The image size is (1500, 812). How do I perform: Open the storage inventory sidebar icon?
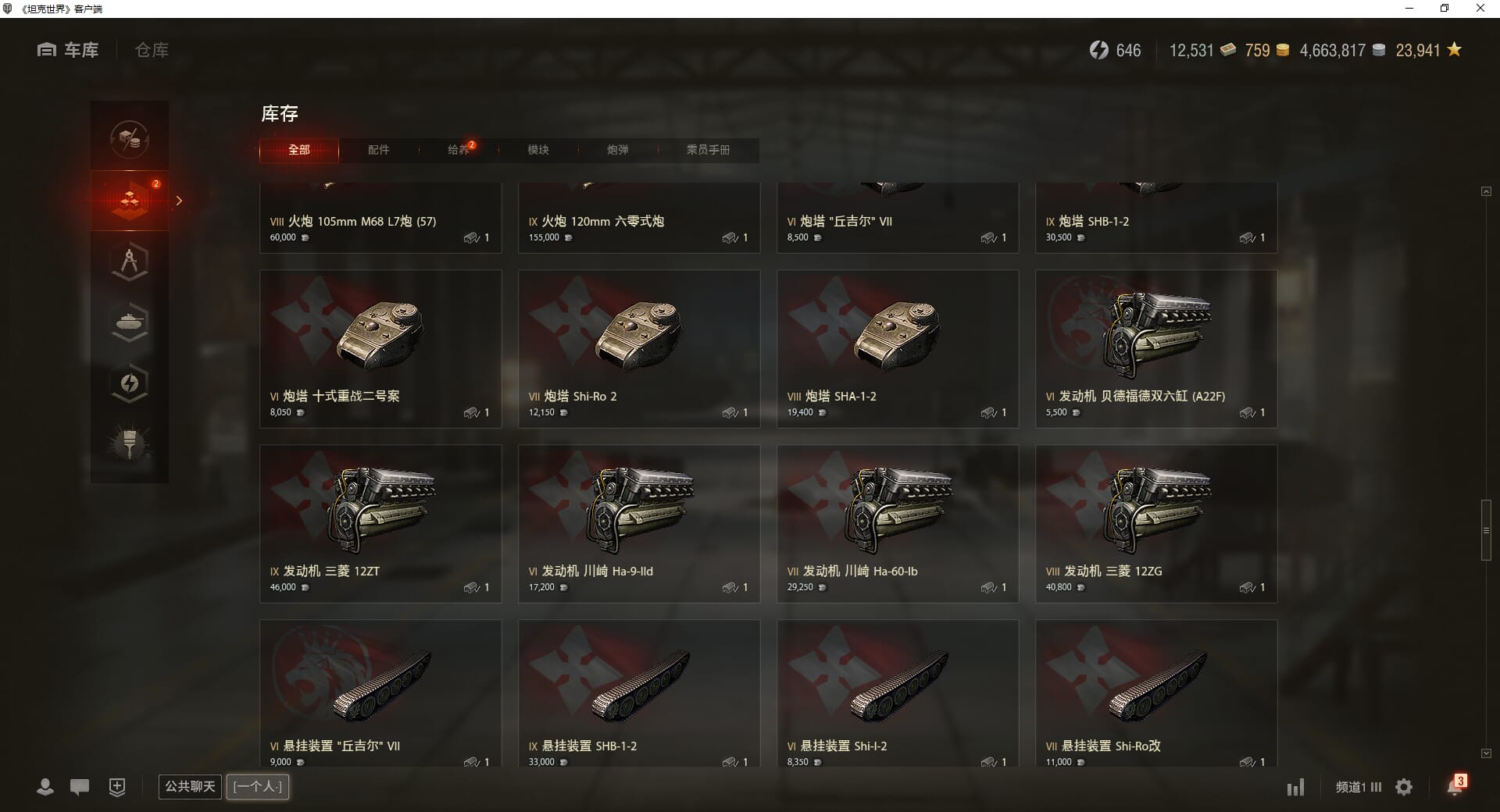pos(130,201)
